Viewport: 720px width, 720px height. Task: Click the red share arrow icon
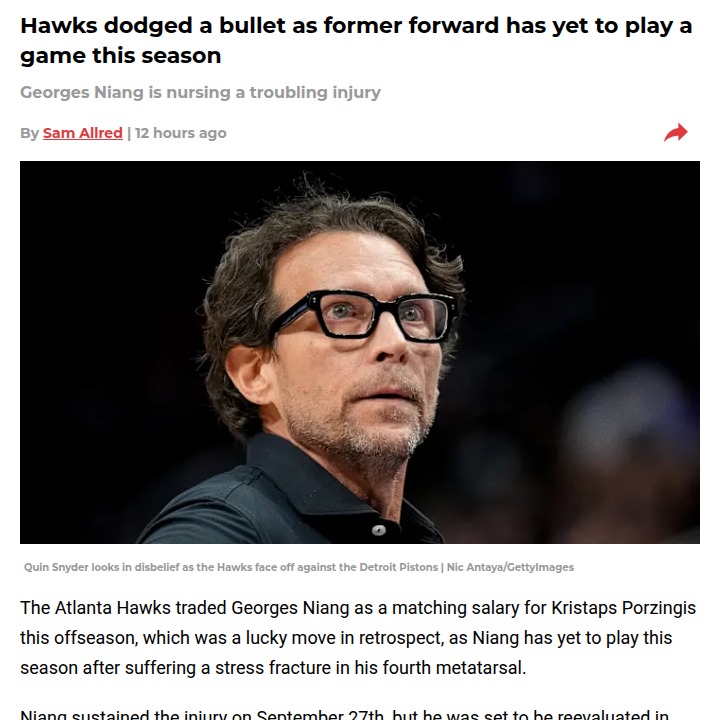(x=676, y=132)
